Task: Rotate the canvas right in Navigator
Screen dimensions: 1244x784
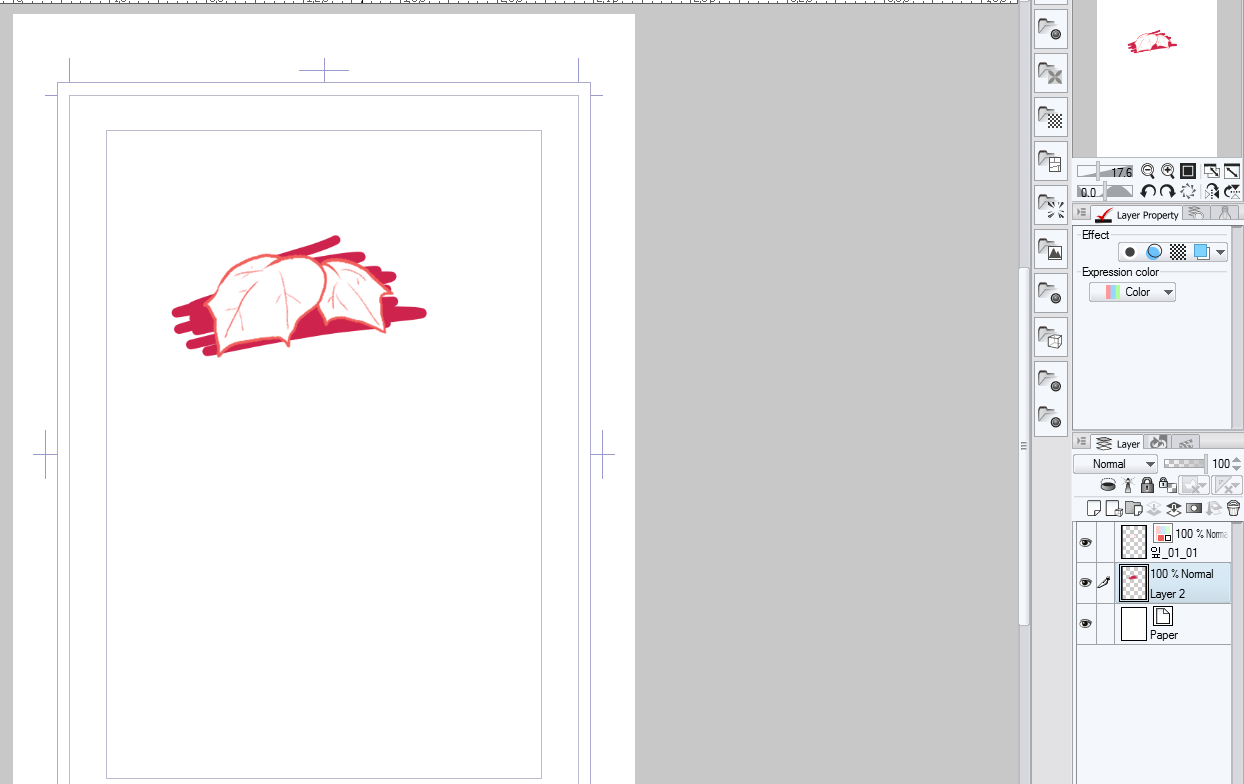Action: click(x=1167, y=191)
